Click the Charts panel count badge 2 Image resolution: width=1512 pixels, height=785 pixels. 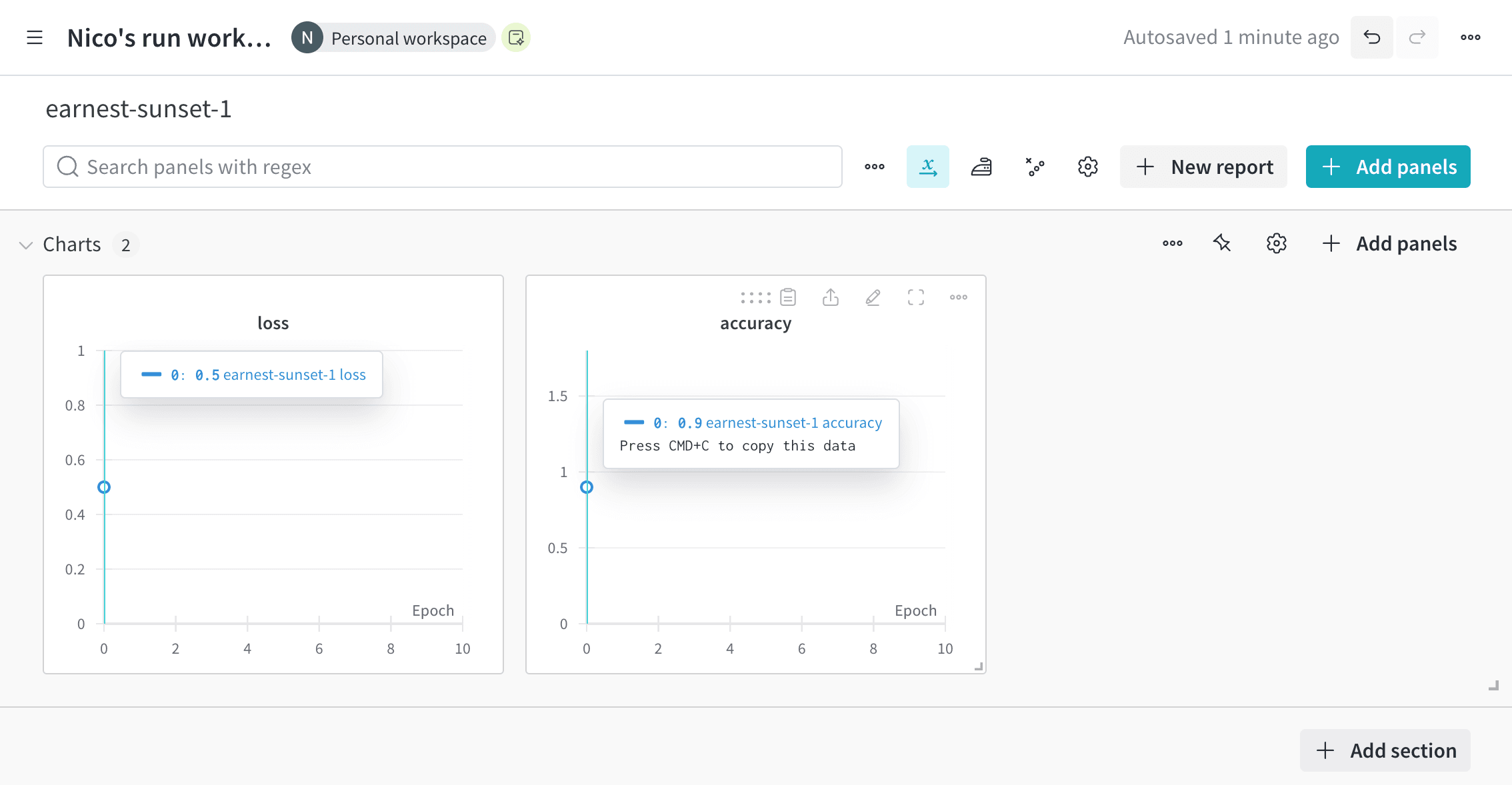pos(125,245)
